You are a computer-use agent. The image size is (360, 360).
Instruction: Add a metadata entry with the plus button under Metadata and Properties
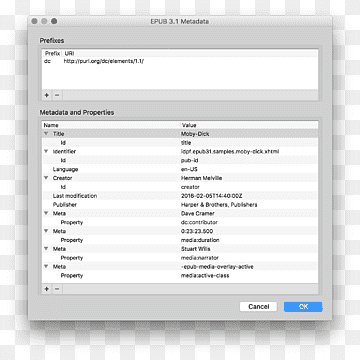47,289
